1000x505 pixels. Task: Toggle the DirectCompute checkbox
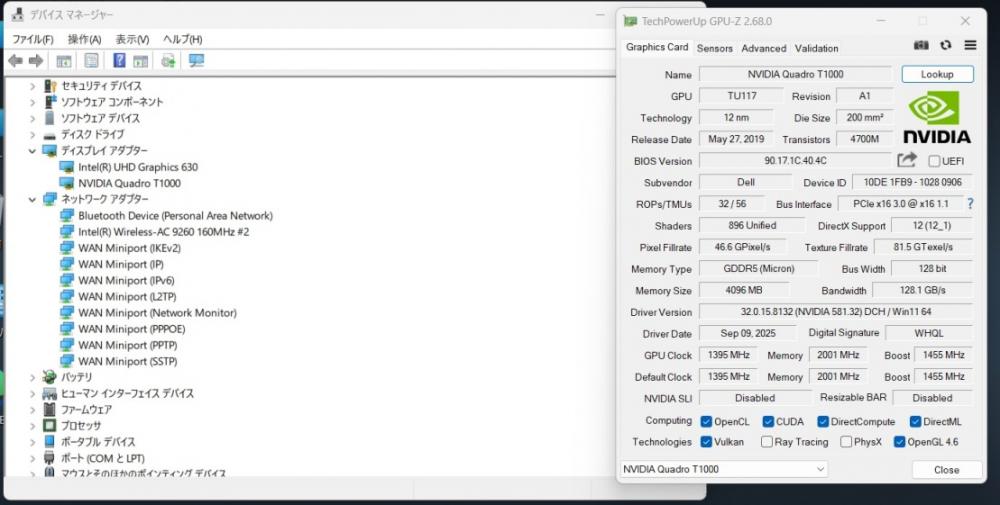823,421
